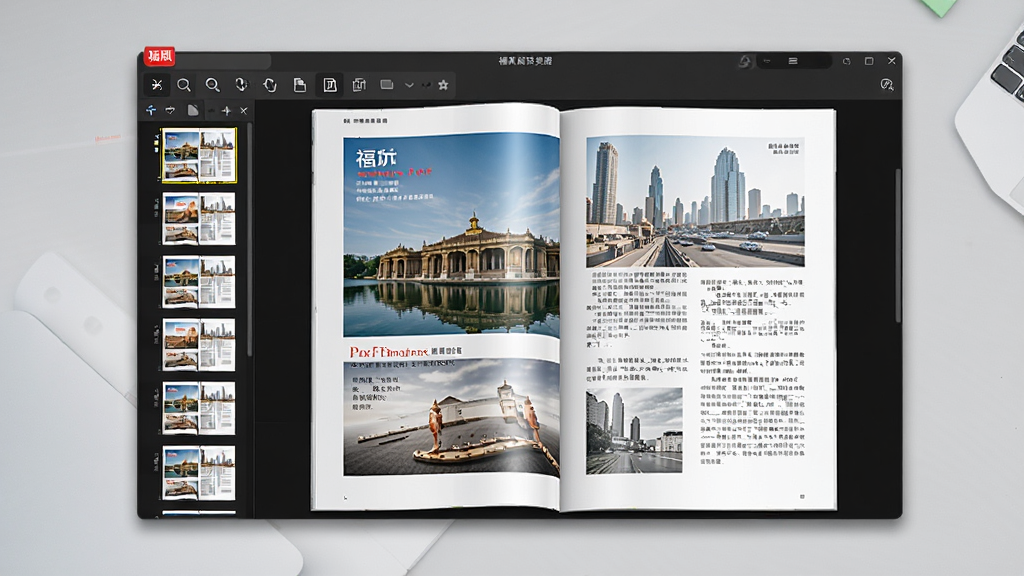Click the small double-arrow icon beside the star
1024x576 pixels.
[x=426, y=85]
